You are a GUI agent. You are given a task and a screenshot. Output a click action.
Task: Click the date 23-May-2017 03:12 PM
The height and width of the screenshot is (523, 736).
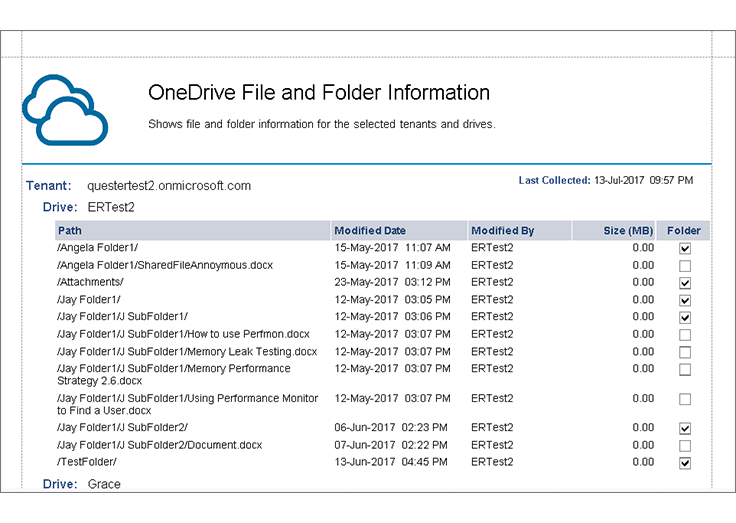(x=392, y=282)
